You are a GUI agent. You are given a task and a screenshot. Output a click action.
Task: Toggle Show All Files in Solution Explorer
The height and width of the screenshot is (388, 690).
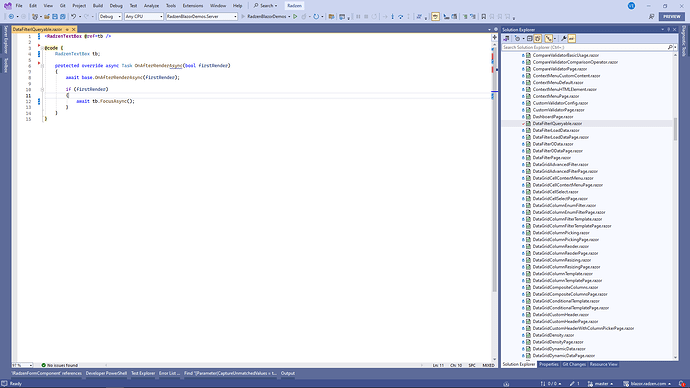point(537,38)
